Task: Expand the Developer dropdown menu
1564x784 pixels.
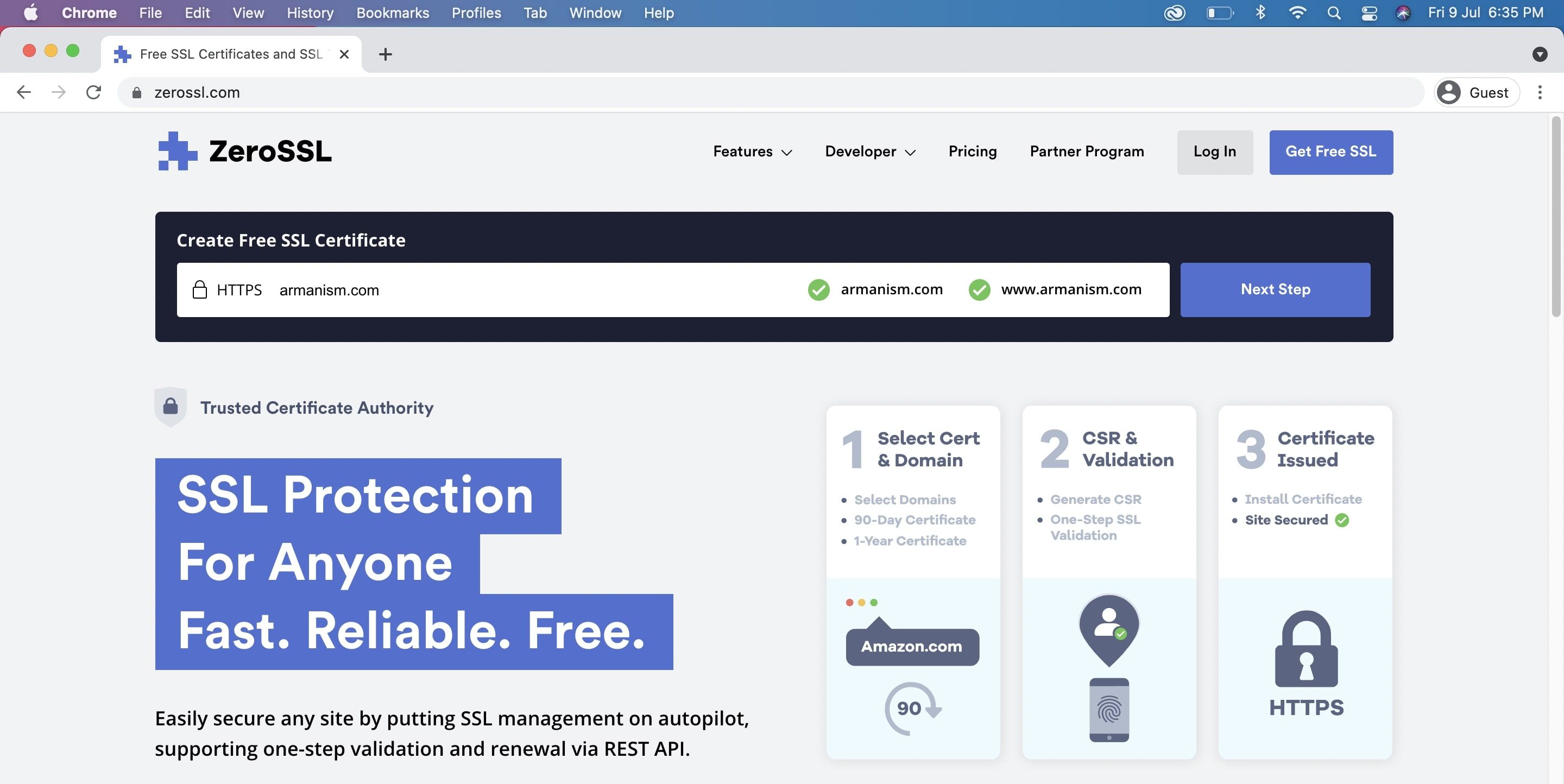Action: 870,151
